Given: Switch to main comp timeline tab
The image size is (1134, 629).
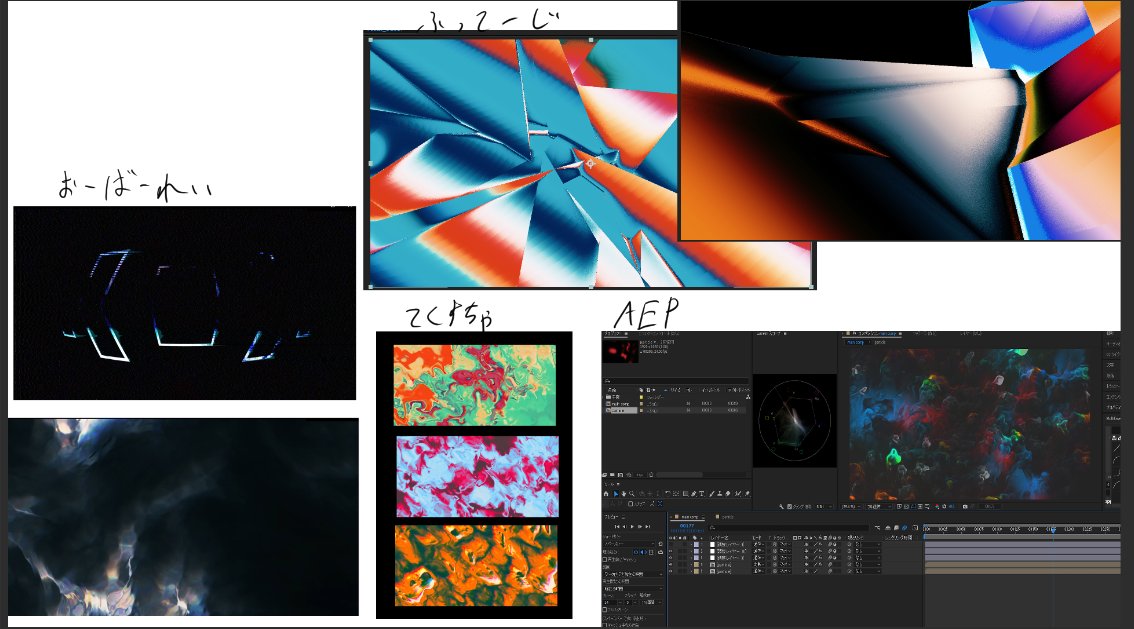Looking at the screenshot, I should [690, 517].
